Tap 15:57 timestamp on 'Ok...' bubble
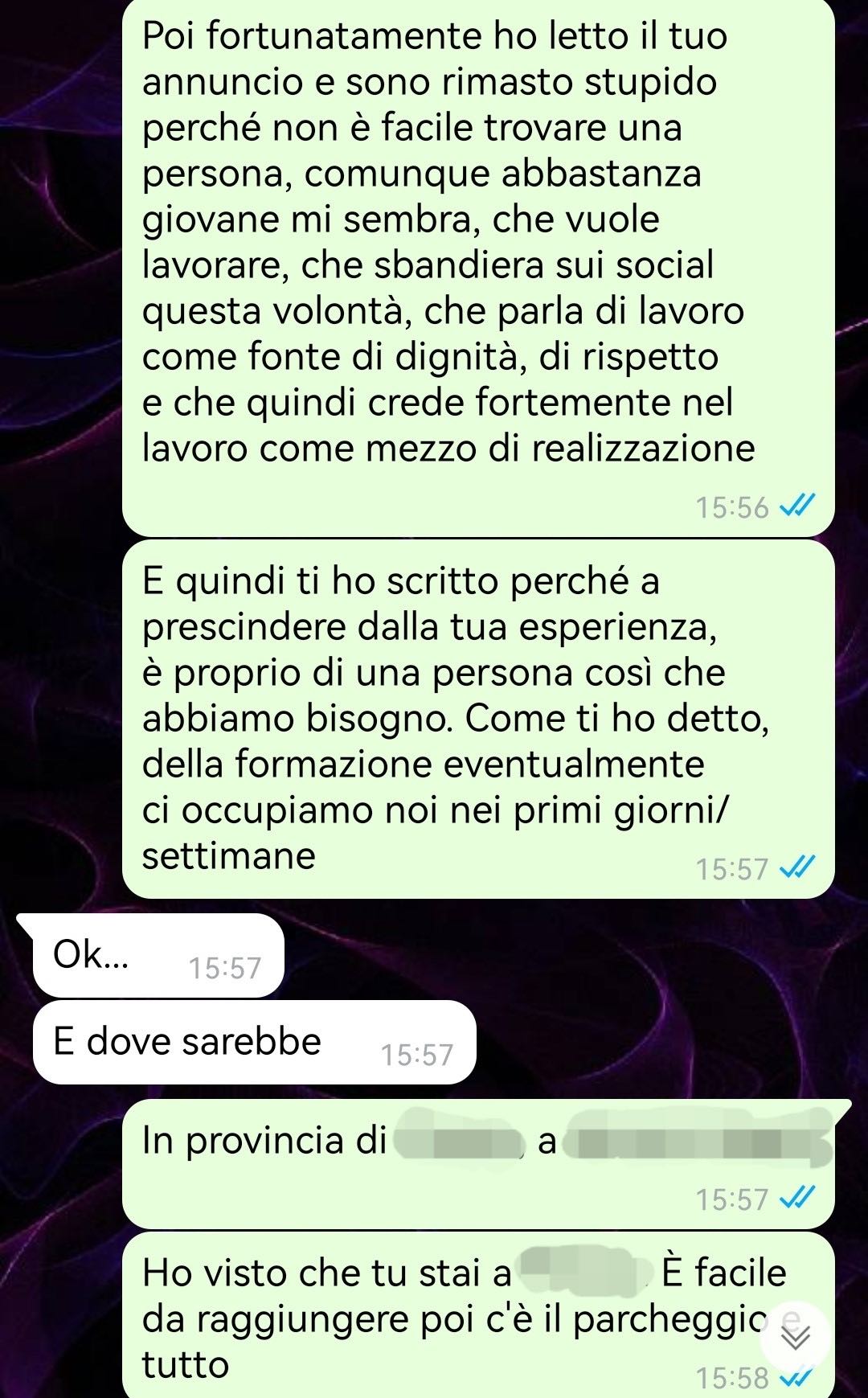 tap(225, 968)
